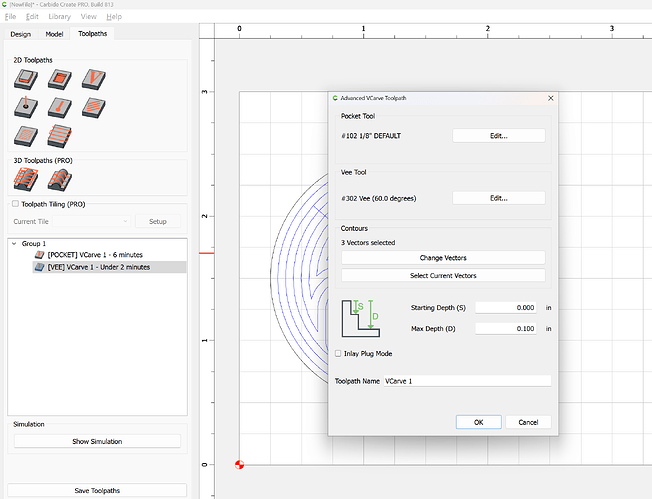Viewport: 652px width, 499px height.
Task: Click the Change Vectors button
Action: point(443,258)
